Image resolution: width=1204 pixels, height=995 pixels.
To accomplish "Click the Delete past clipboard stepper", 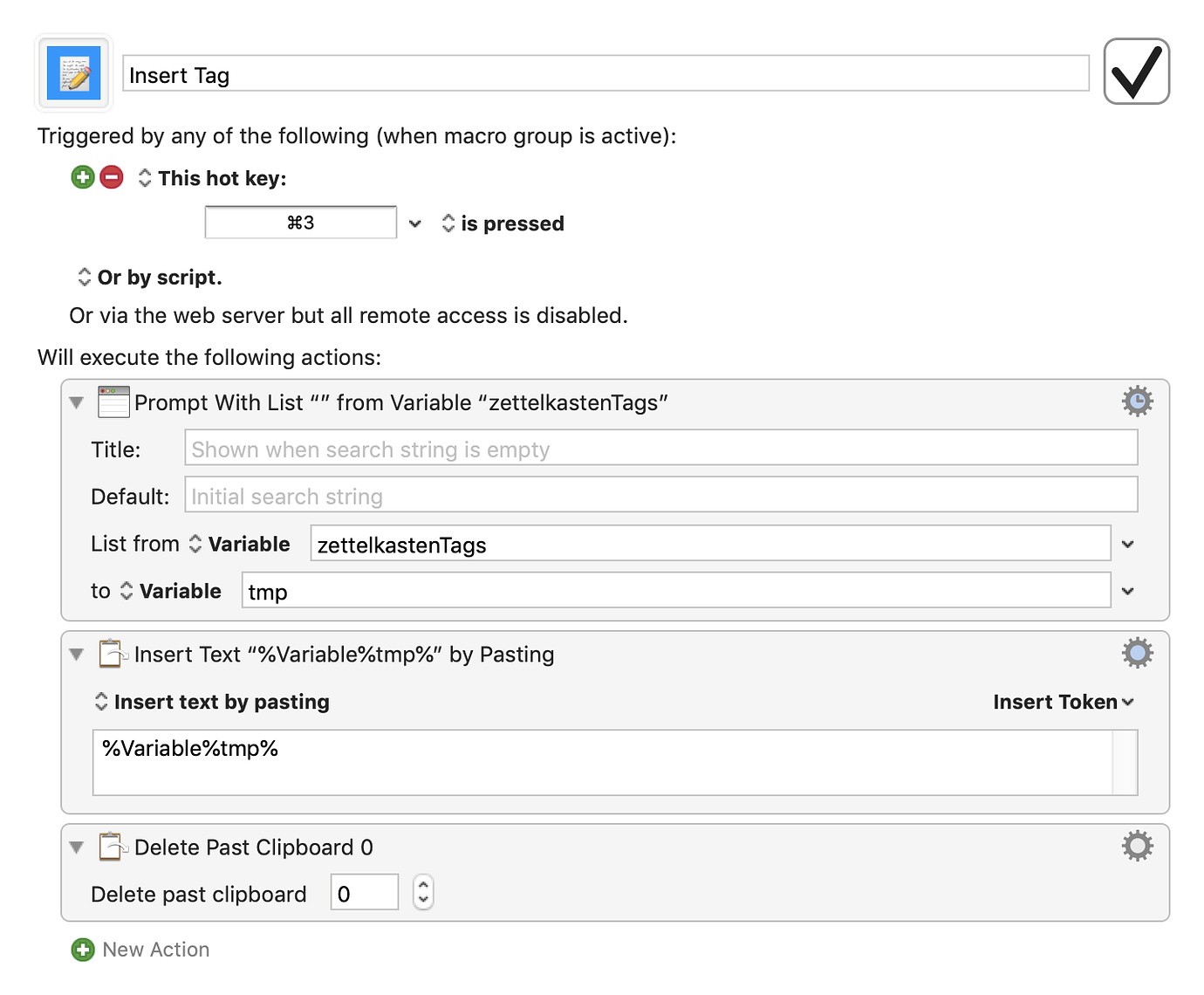I will pos(423,893).
